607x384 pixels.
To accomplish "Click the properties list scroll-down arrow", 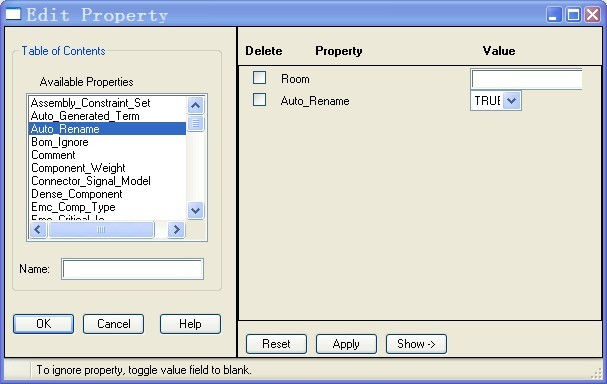I will pos(195,211).
